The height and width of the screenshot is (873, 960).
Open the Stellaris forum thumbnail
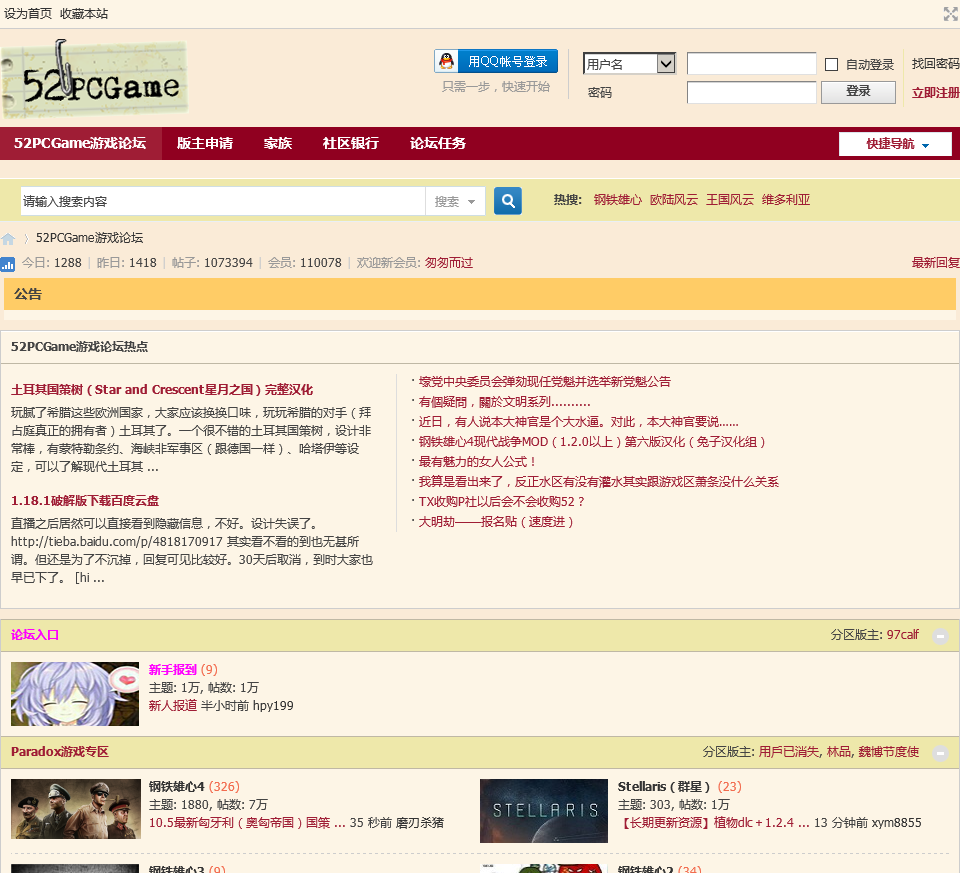[544, 811]
